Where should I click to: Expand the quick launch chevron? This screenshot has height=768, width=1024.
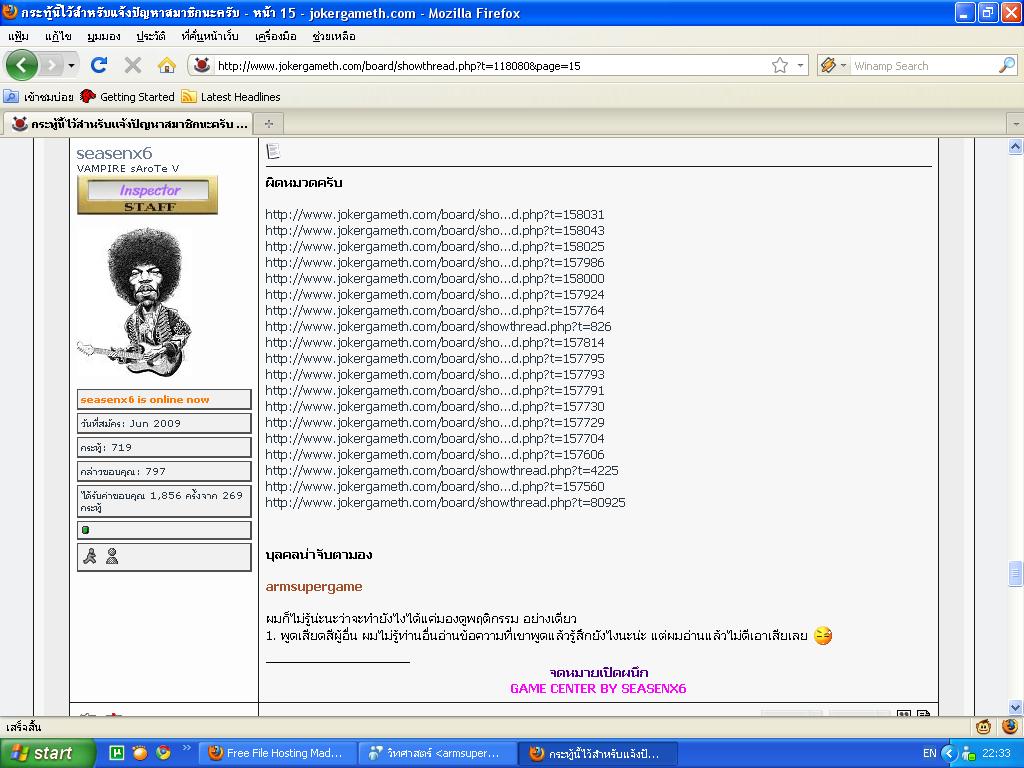pos(187,748)
